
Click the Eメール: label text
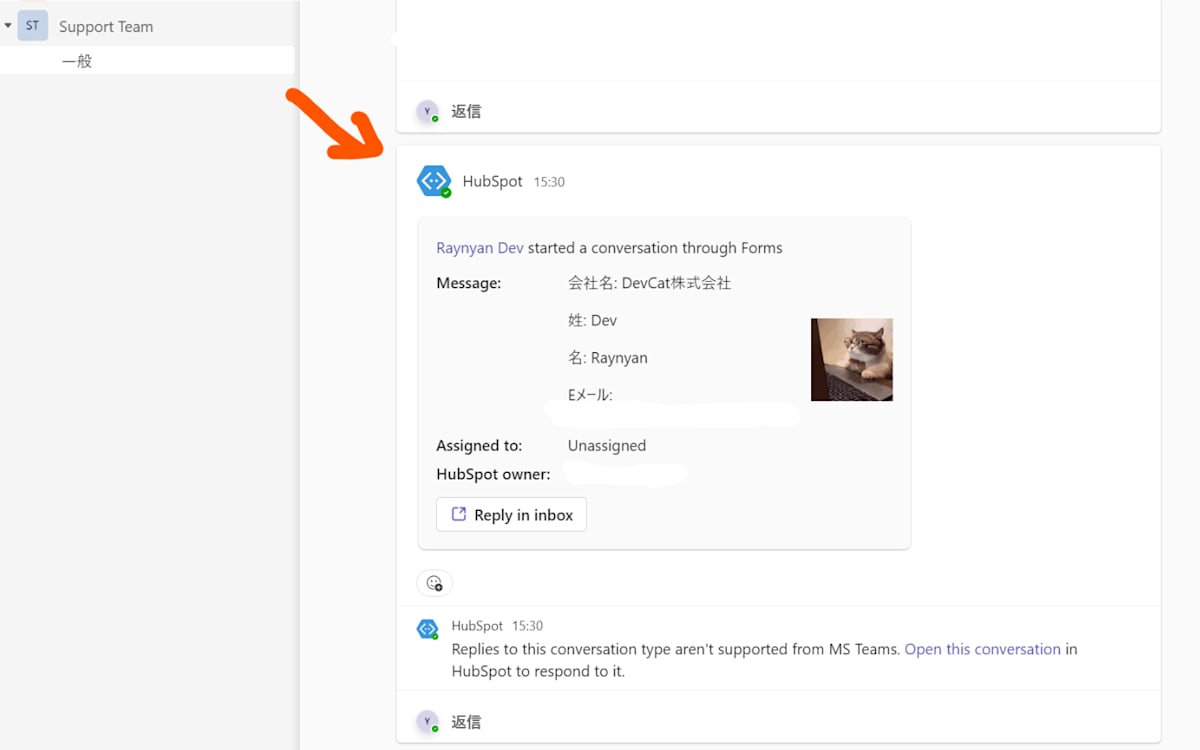pyautogui.click(x=590, y=395)
